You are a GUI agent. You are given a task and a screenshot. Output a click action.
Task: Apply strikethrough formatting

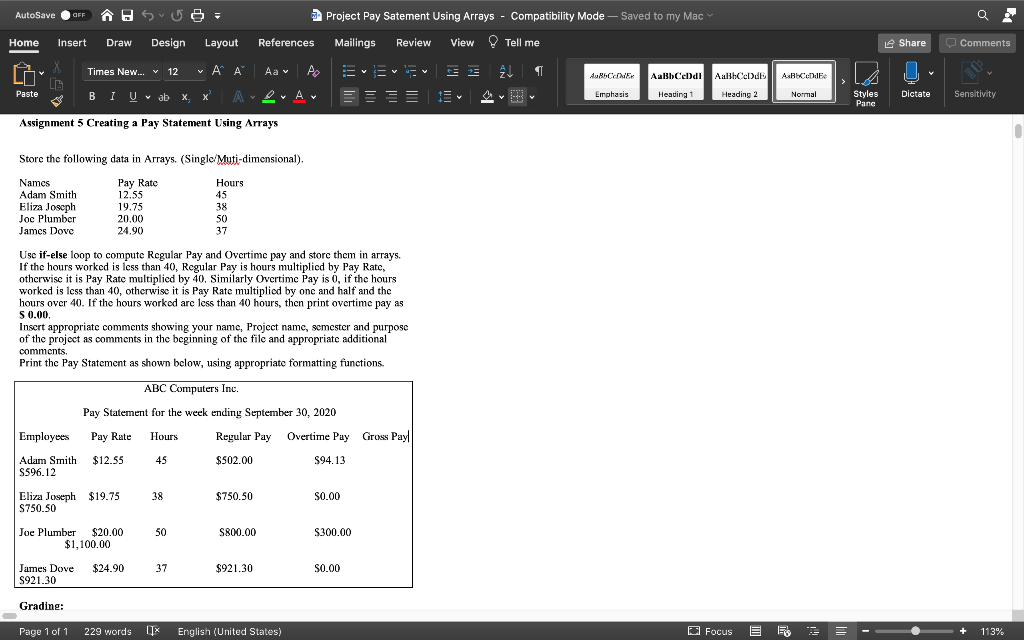[163, 97]
